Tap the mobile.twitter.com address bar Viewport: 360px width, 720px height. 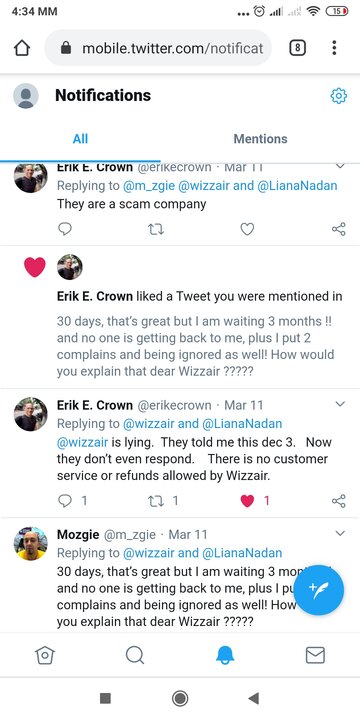(x=158, y=48)
